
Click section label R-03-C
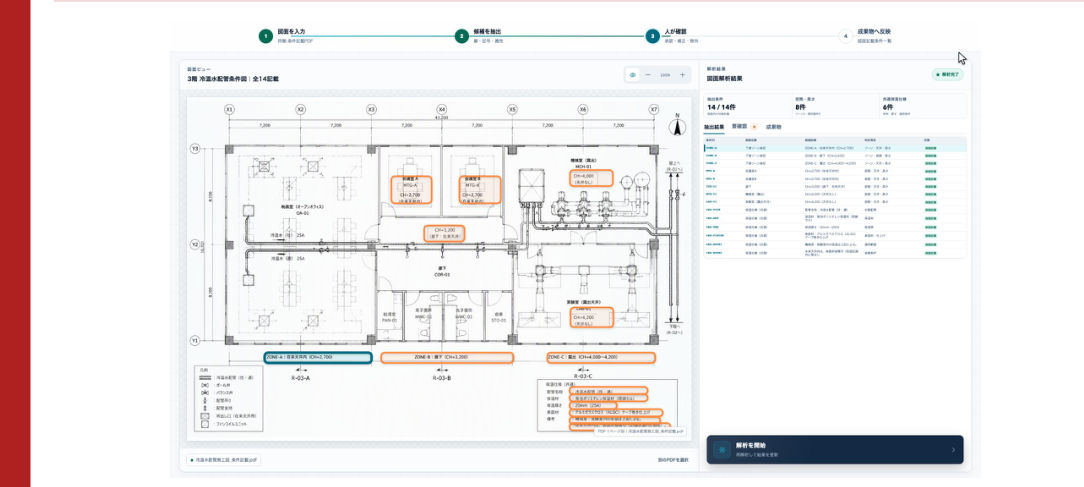tap(583, 375)
